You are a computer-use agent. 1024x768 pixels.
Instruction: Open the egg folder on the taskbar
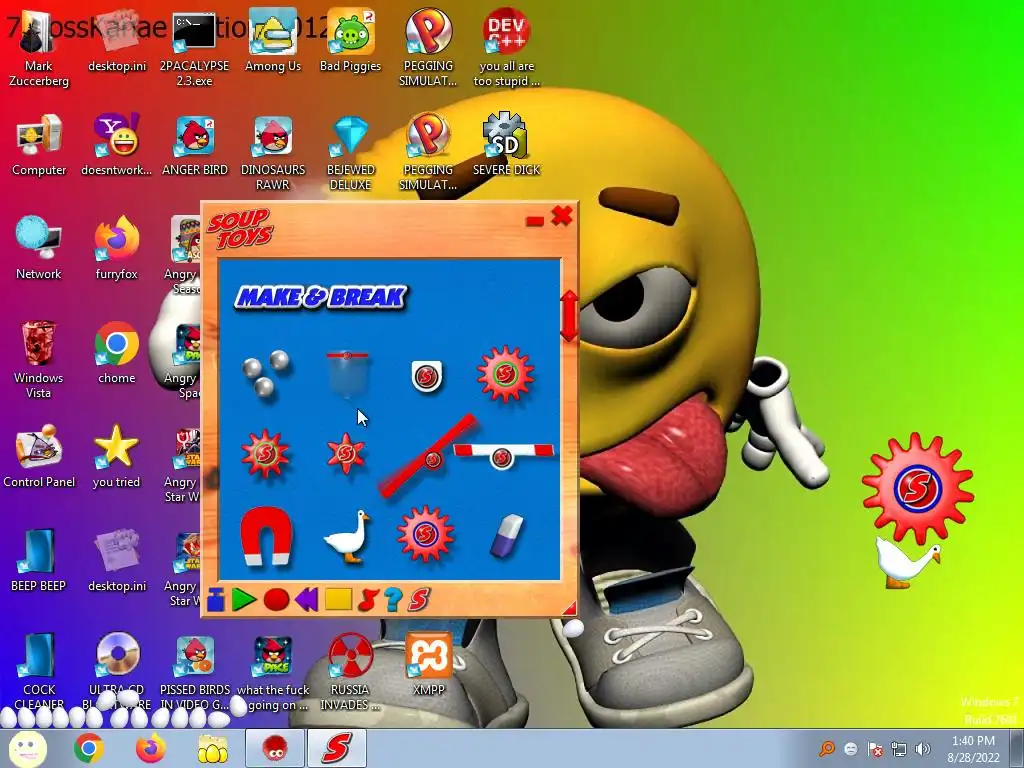tap(212, 748)
